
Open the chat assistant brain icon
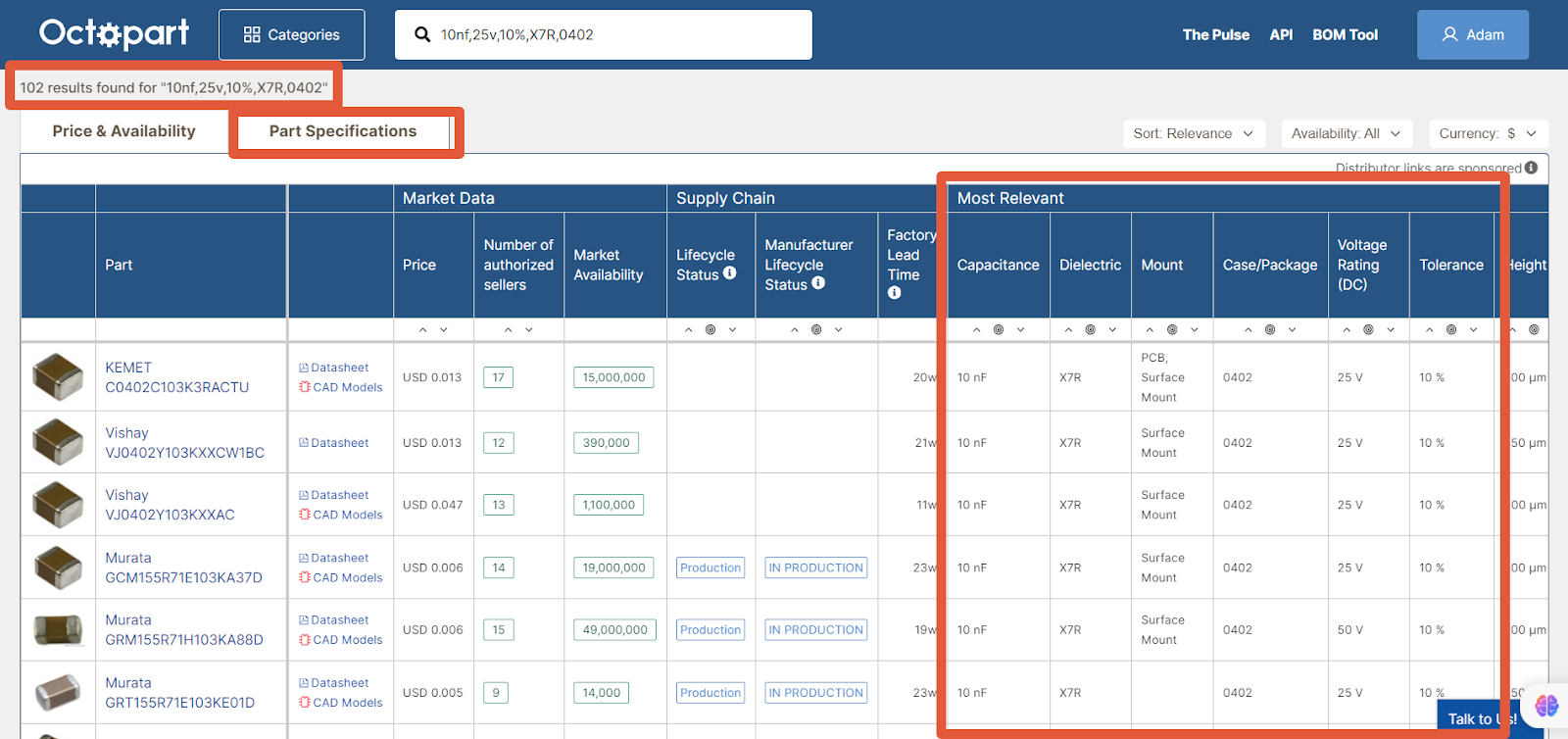click(1547, 706)
